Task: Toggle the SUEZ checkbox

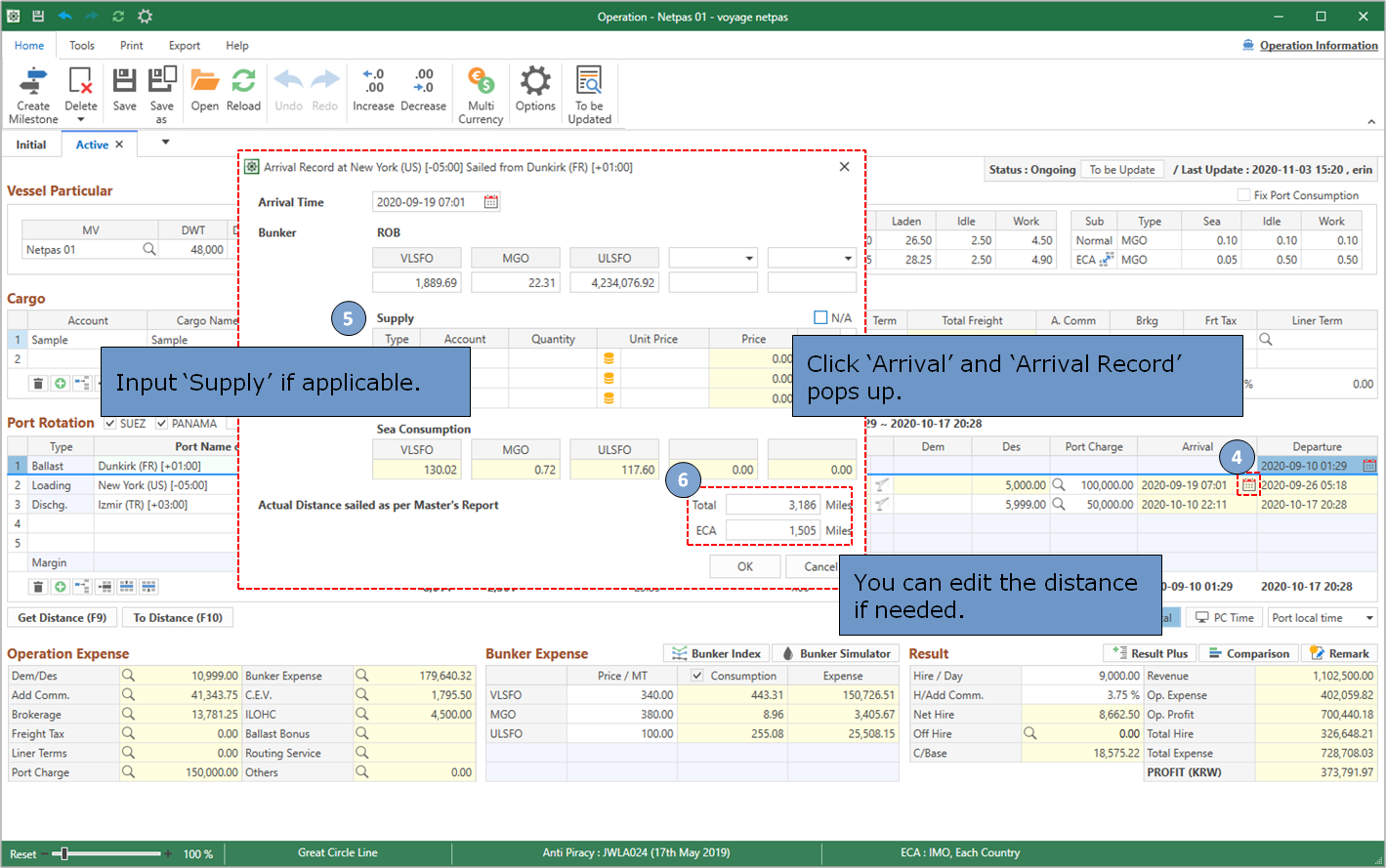Action: (x=110, y=424)
